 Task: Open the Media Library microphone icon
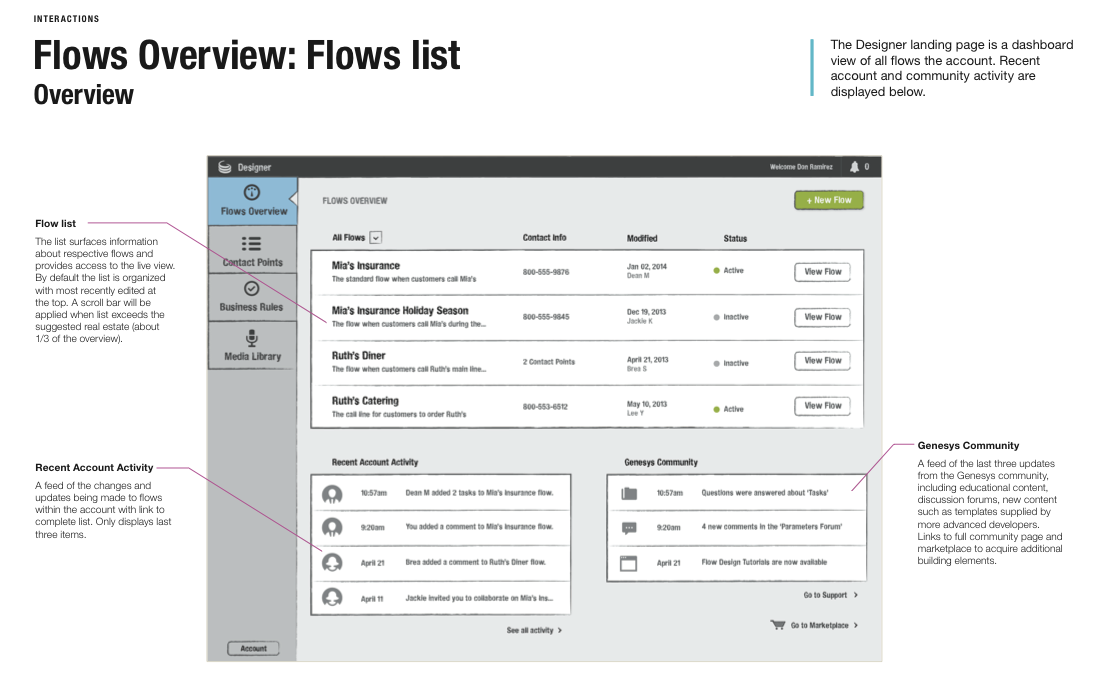[x=251, y=337]
